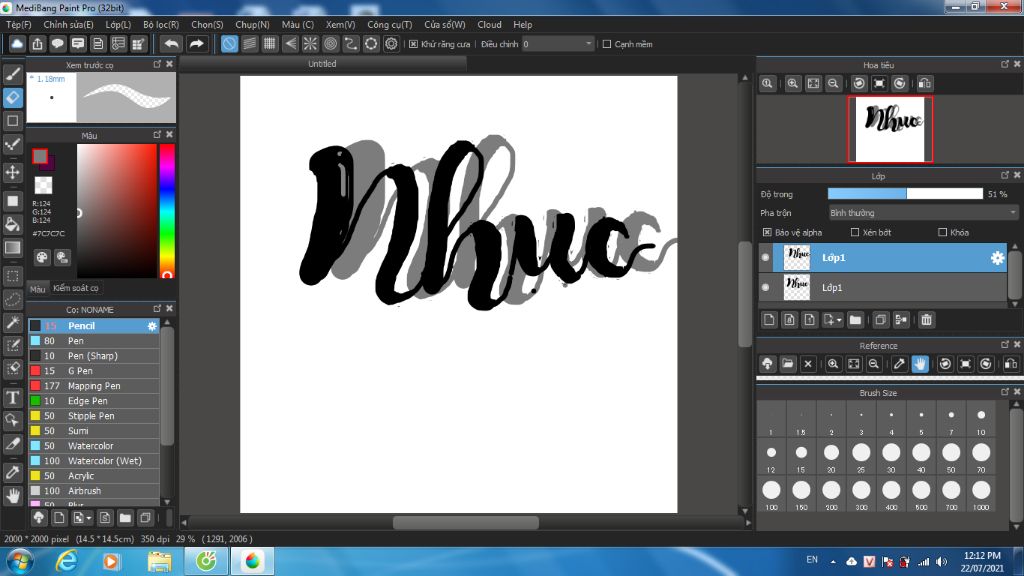This screenshot has width=1024, height=576.
Task: Select the Airbrush brush
Action: [x=94, y=491]
